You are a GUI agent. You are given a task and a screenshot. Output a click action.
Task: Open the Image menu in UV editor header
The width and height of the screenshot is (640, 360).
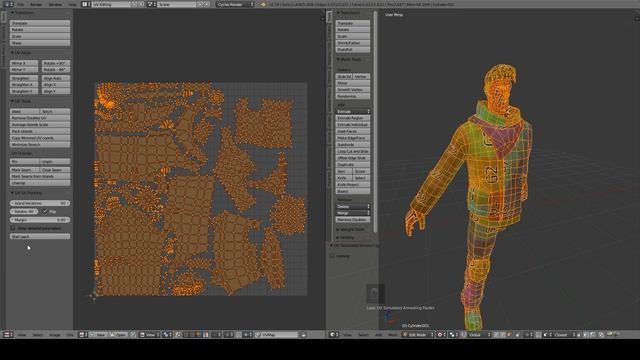pos(55,335)
